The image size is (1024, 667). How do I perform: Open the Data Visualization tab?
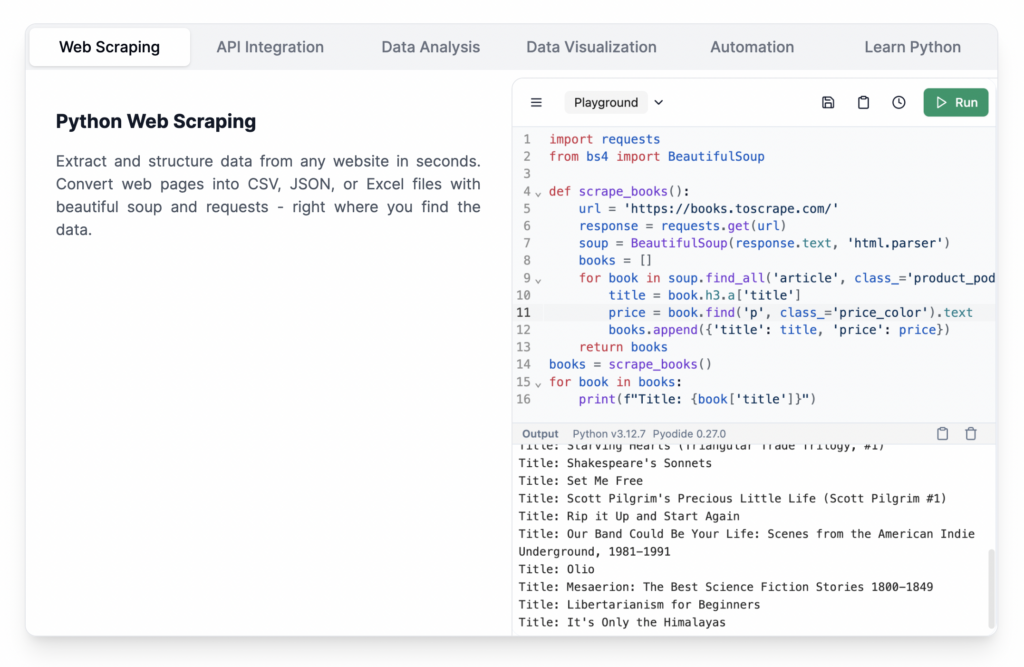point(591,47)
